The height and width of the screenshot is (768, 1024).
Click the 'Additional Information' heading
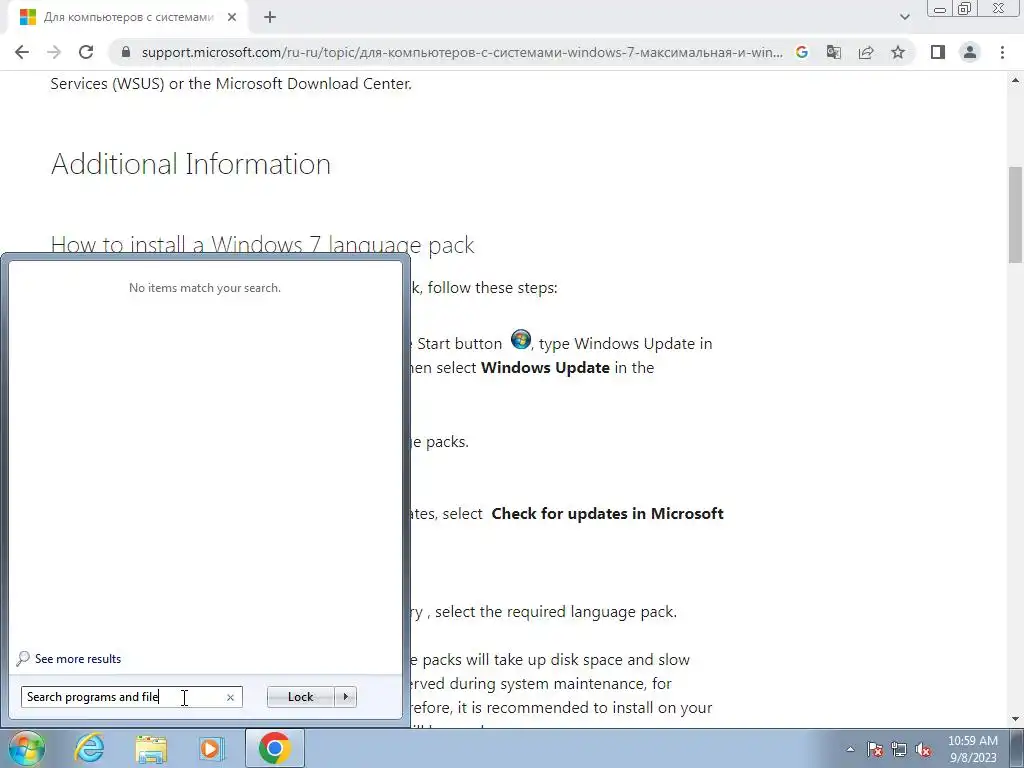pyautogui.click(x=191, y=163)
